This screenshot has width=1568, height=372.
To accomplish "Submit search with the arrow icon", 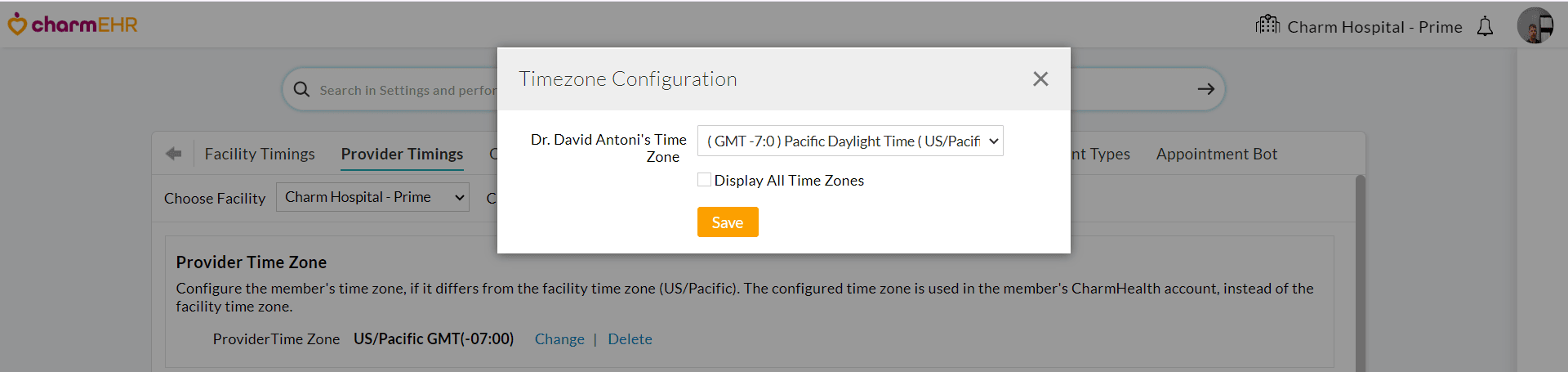I will [x=1205, y=89].
